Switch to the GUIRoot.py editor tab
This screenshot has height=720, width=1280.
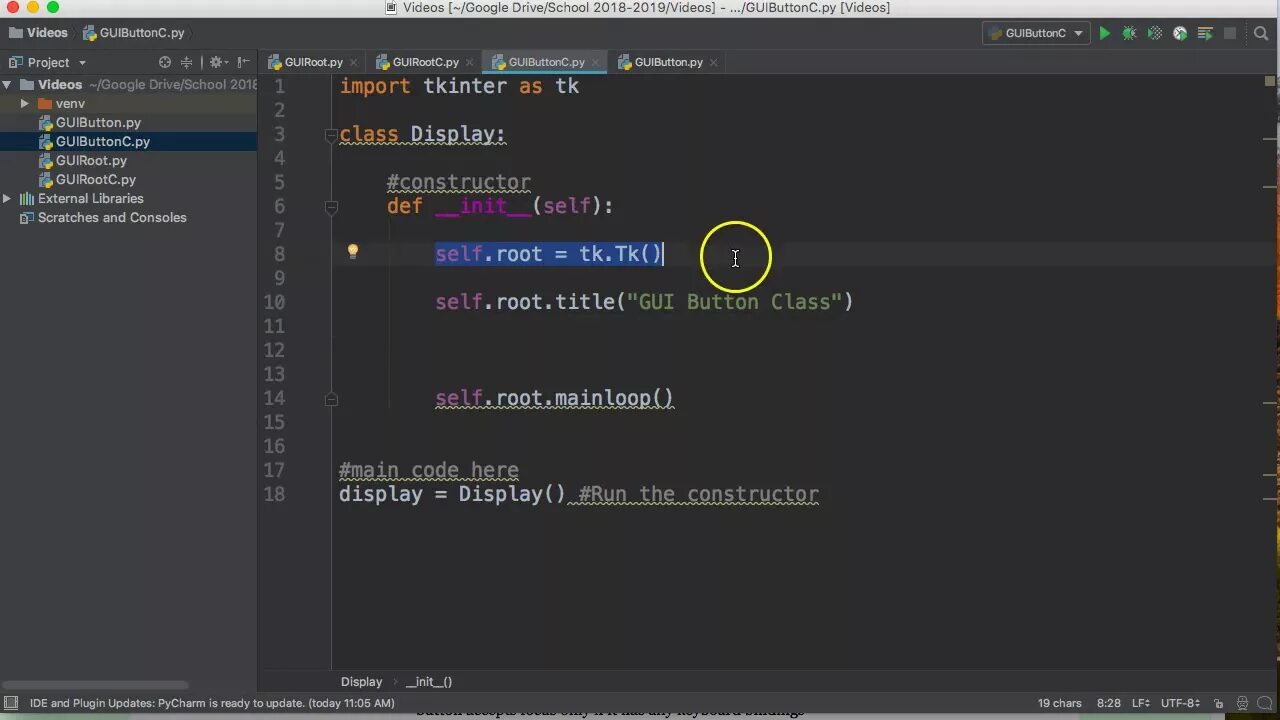pos(313,62)
